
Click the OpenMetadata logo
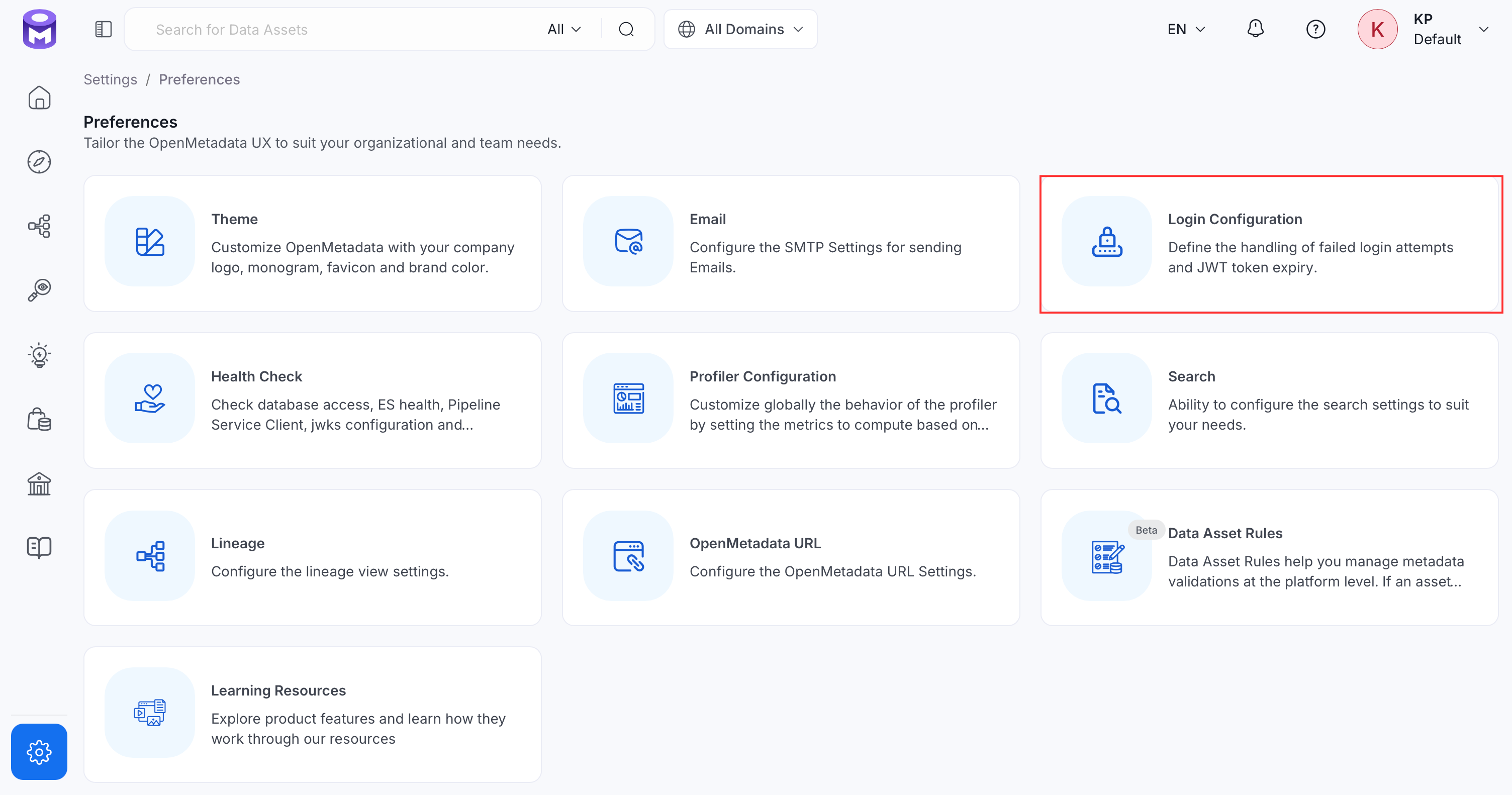(39, 29)
